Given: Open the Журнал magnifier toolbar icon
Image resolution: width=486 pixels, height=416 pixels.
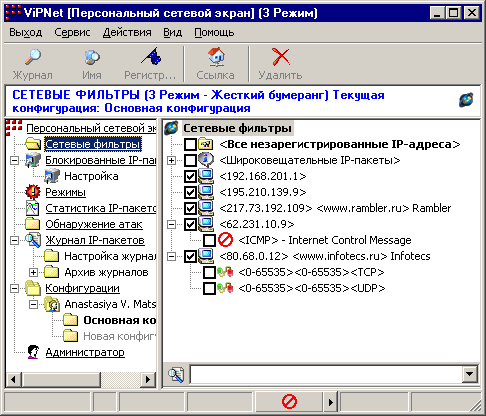Looking at the screenshot, I should tap(33, 57).
